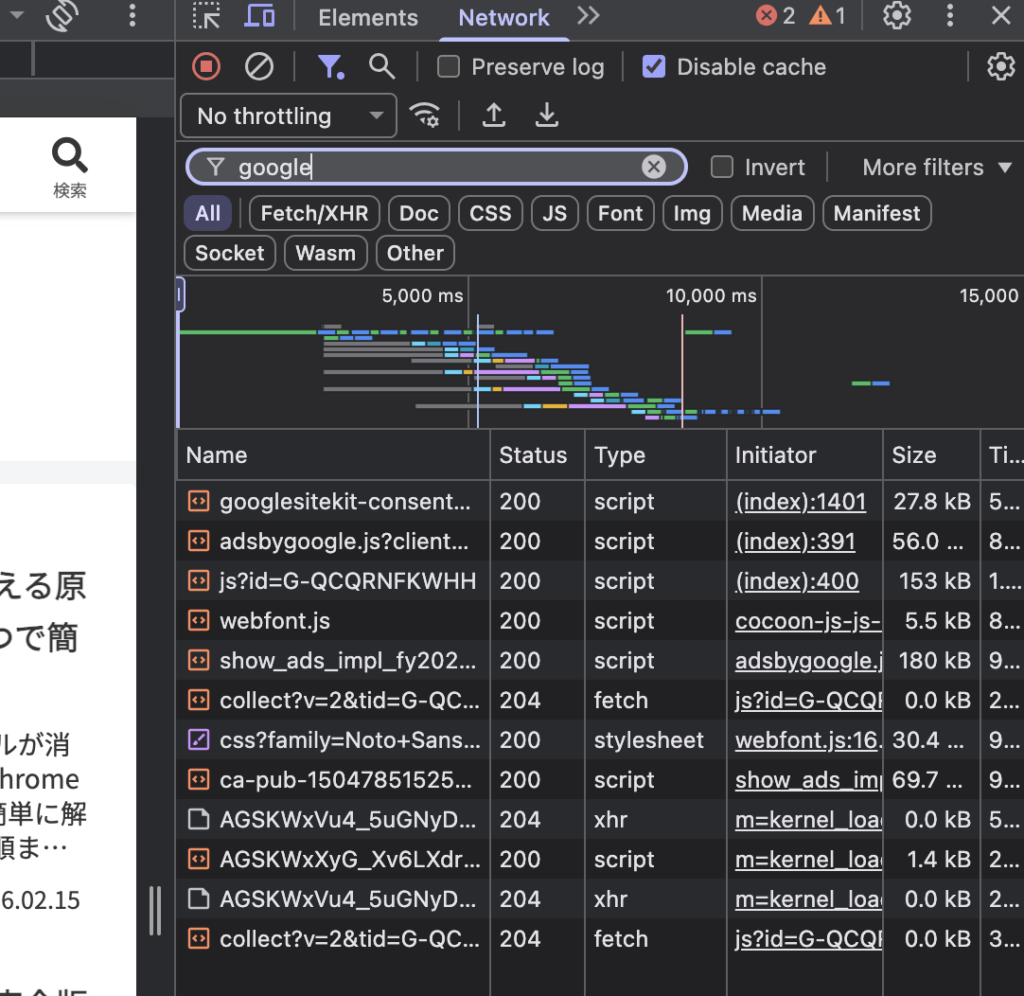Switch to the Elements tab
Screen dimensions: 1024x996
click(367, 17)
